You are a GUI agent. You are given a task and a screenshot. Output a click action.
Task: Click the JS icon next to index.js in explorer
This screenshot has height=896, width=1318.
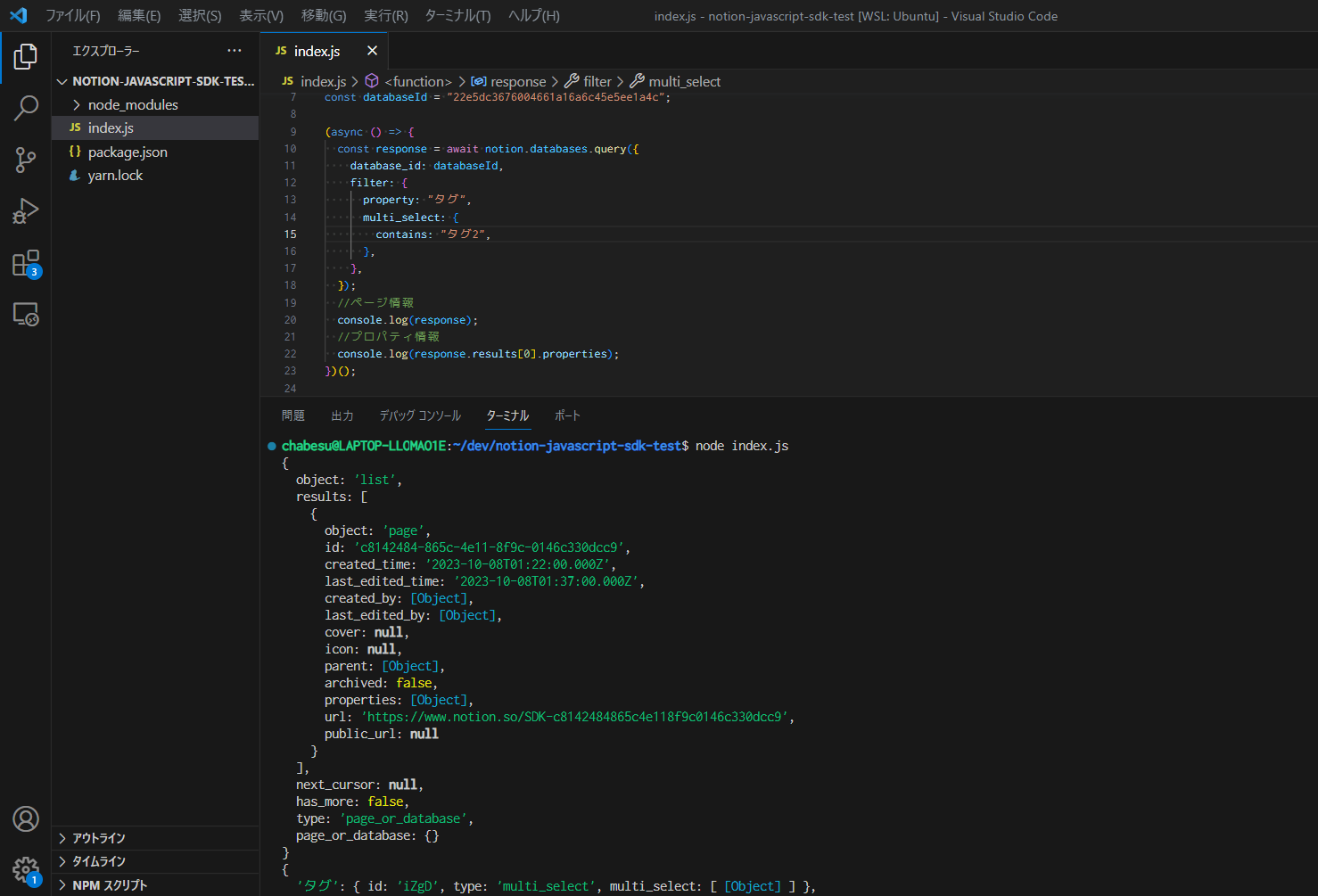pos(75,127)
